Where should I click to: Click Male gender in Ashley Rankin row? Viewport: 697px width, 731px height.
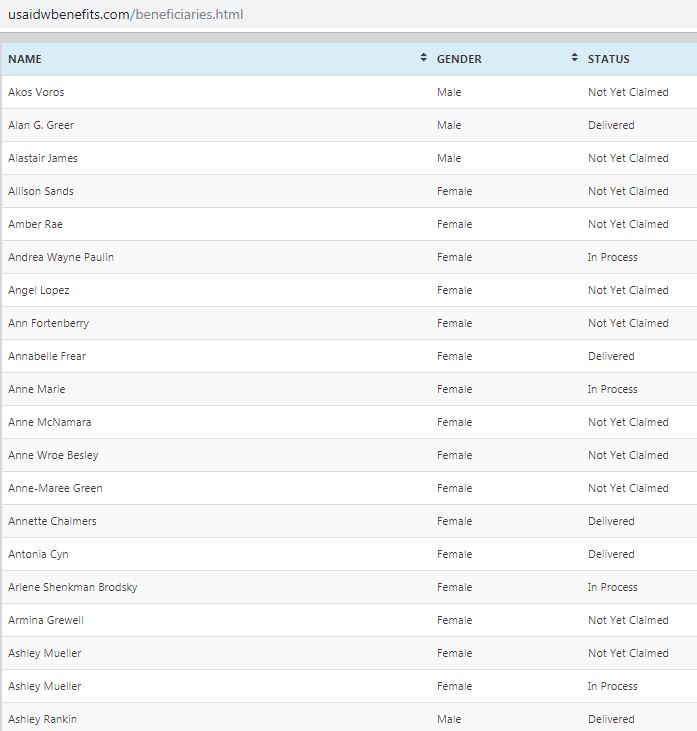(x=449, y=719)
